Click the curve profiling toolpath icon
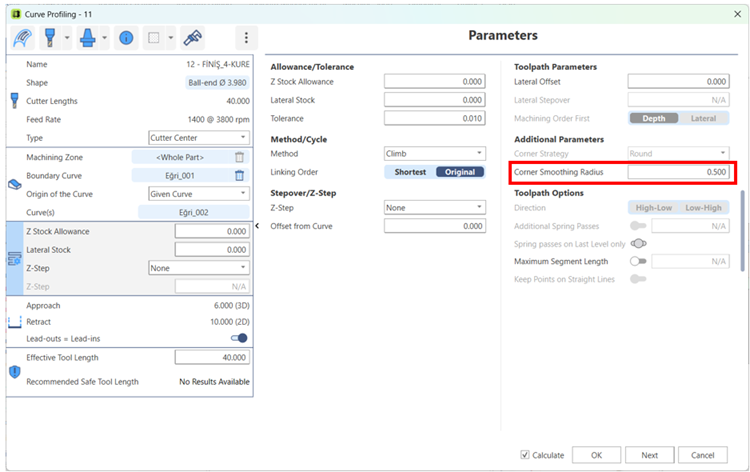Screen dimensions: 750x472 (22, 38)
